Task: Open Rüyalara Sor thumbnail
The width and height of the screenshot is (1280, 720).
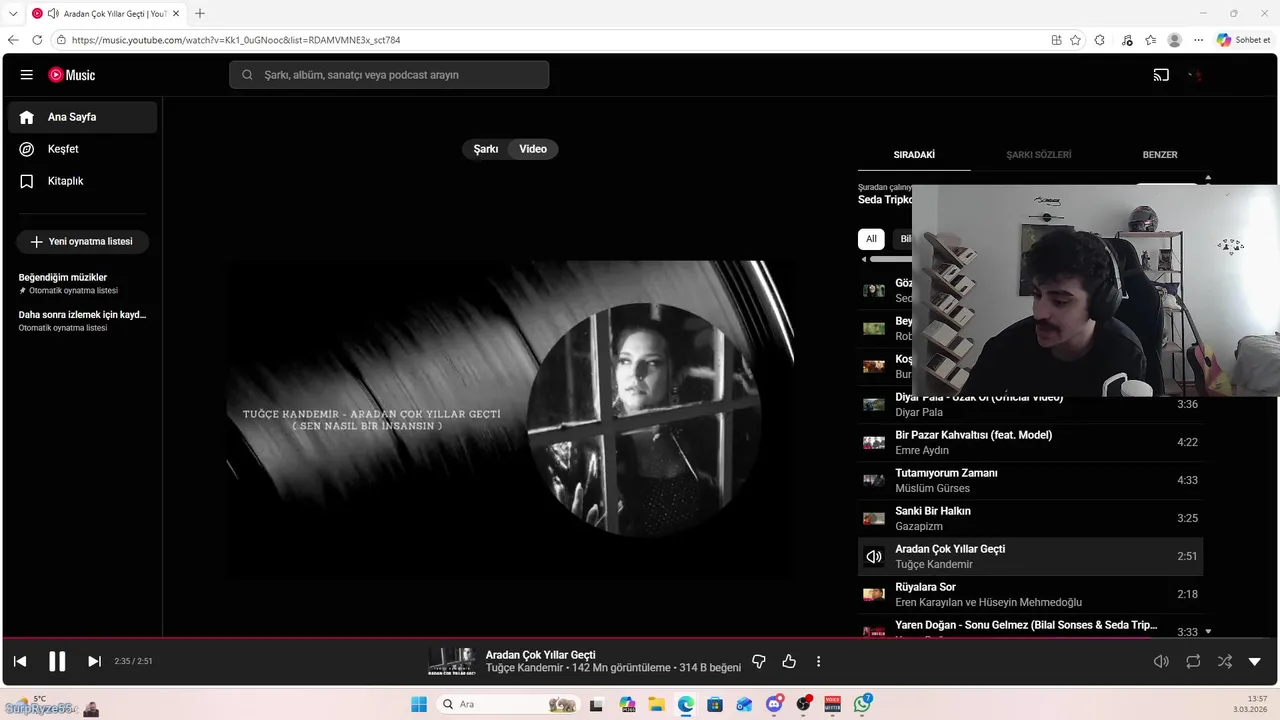Action: (x=874, y=595)
